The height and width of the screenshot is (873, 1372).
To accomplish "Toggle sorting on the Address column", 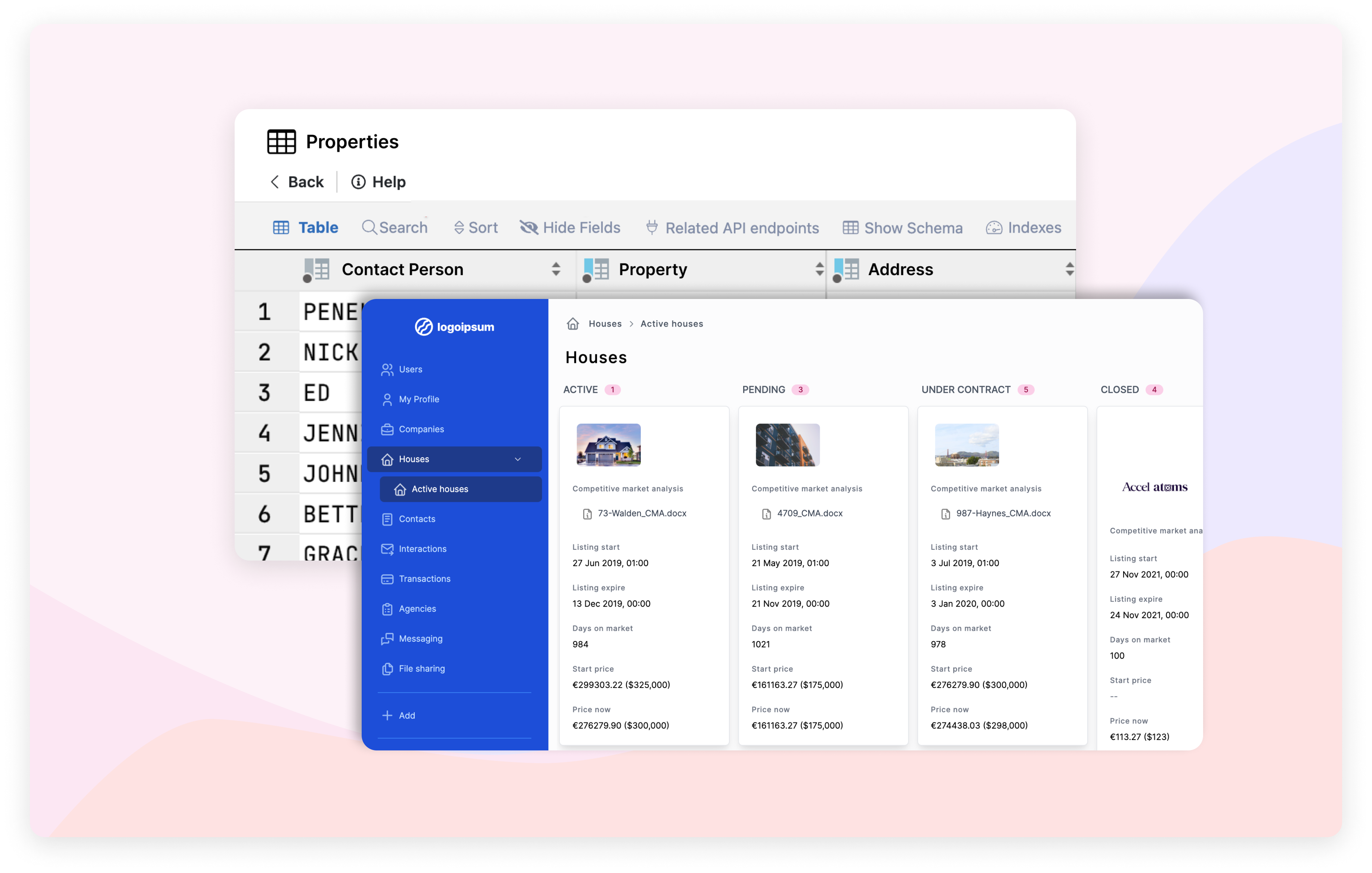I will [1070, 269].
